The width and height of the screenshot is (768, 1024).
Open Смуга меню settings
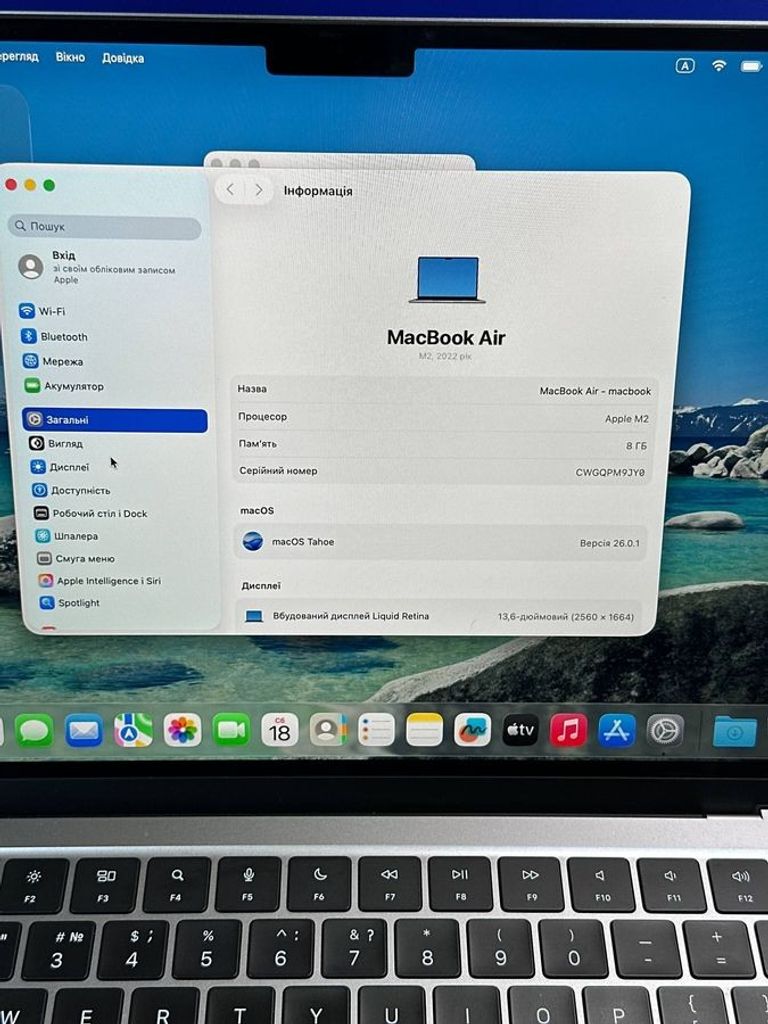(76, 558)
